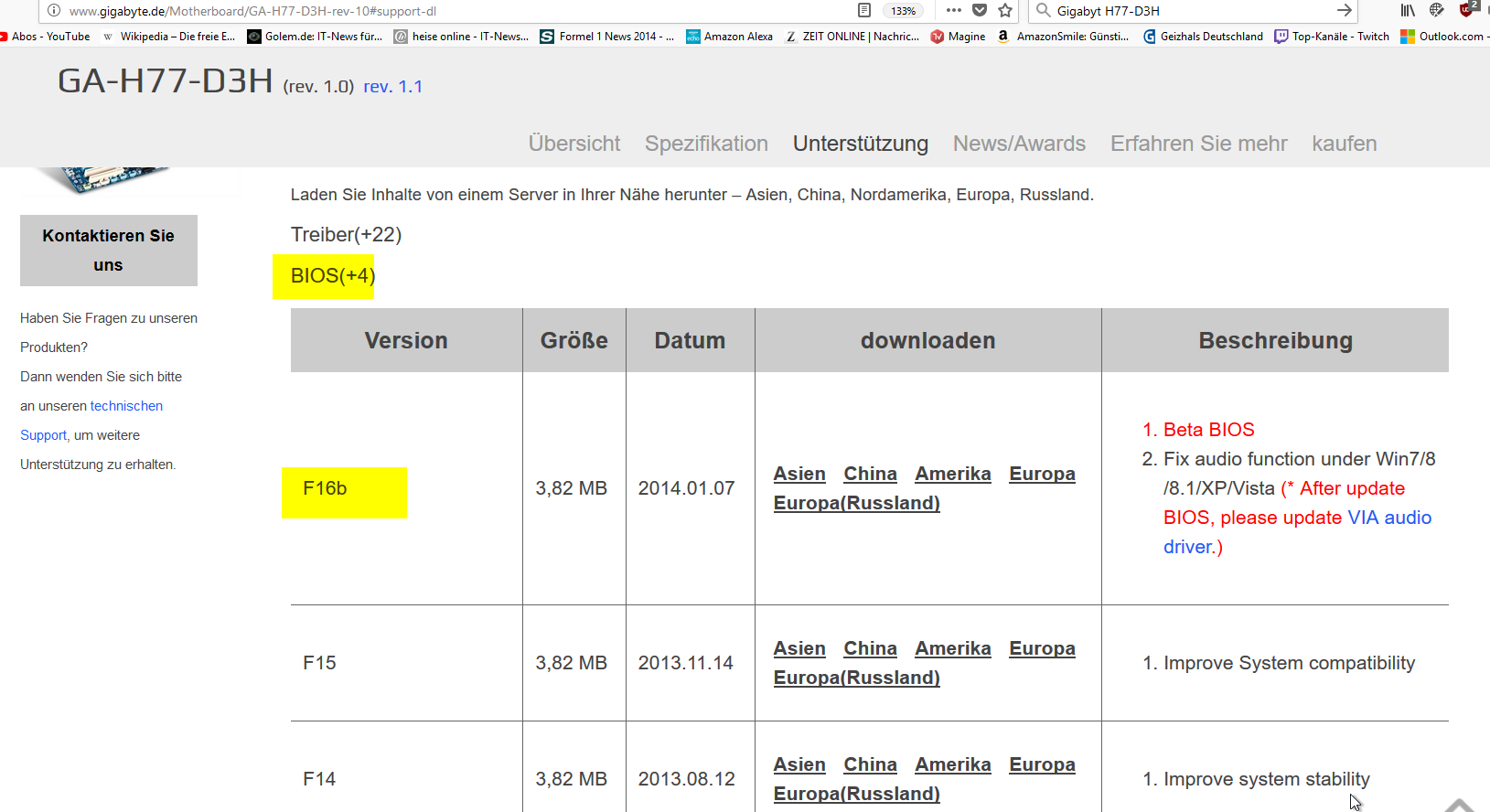Download F16b from China server

(x=870, y=474)
